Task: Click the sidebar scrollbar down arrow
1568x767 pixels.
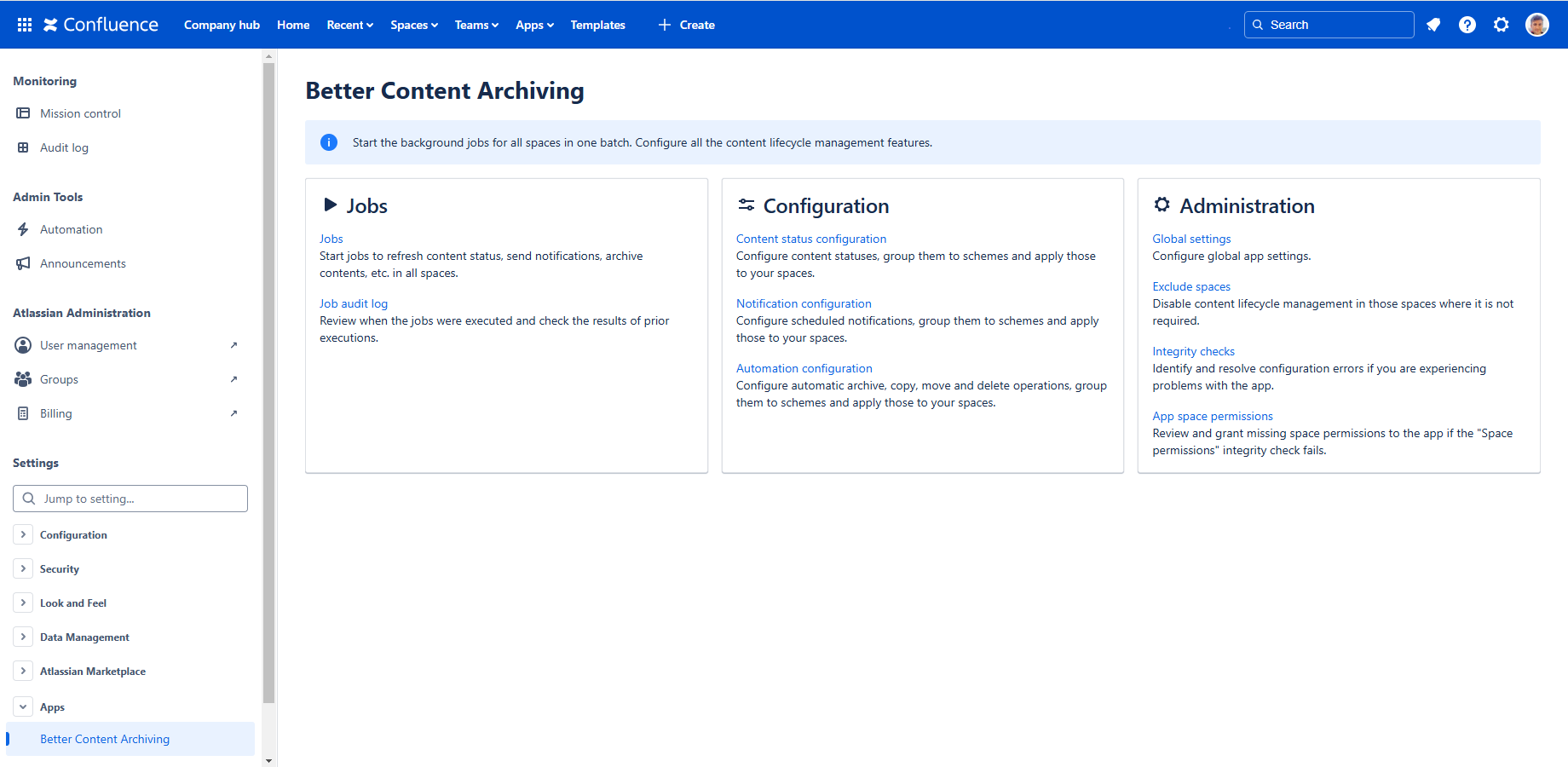Action: pos(269,760)
